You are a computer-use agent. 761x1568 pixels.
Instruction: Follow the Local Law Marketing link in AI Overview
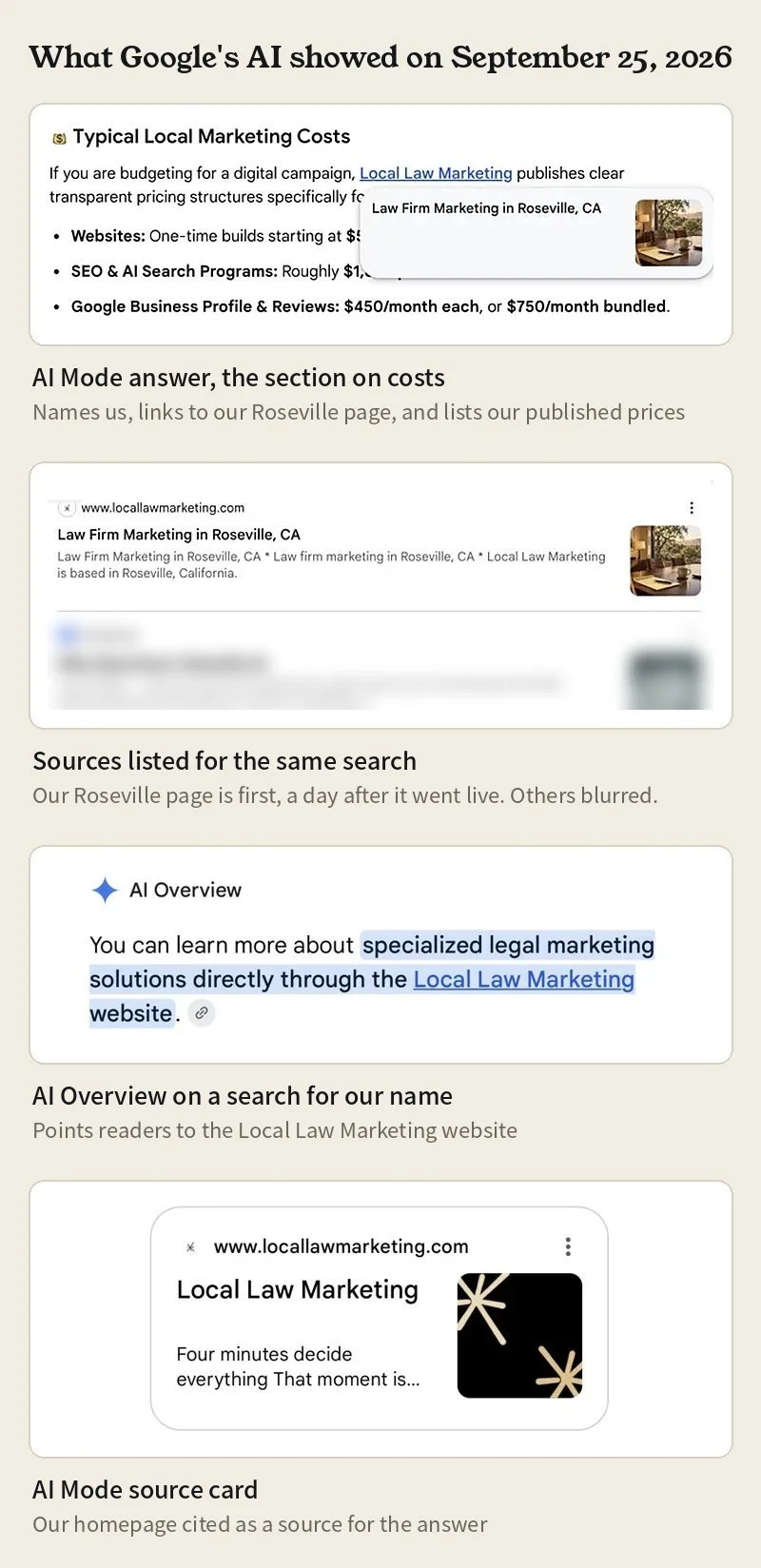pyautogui.click(x=523, y=979)
